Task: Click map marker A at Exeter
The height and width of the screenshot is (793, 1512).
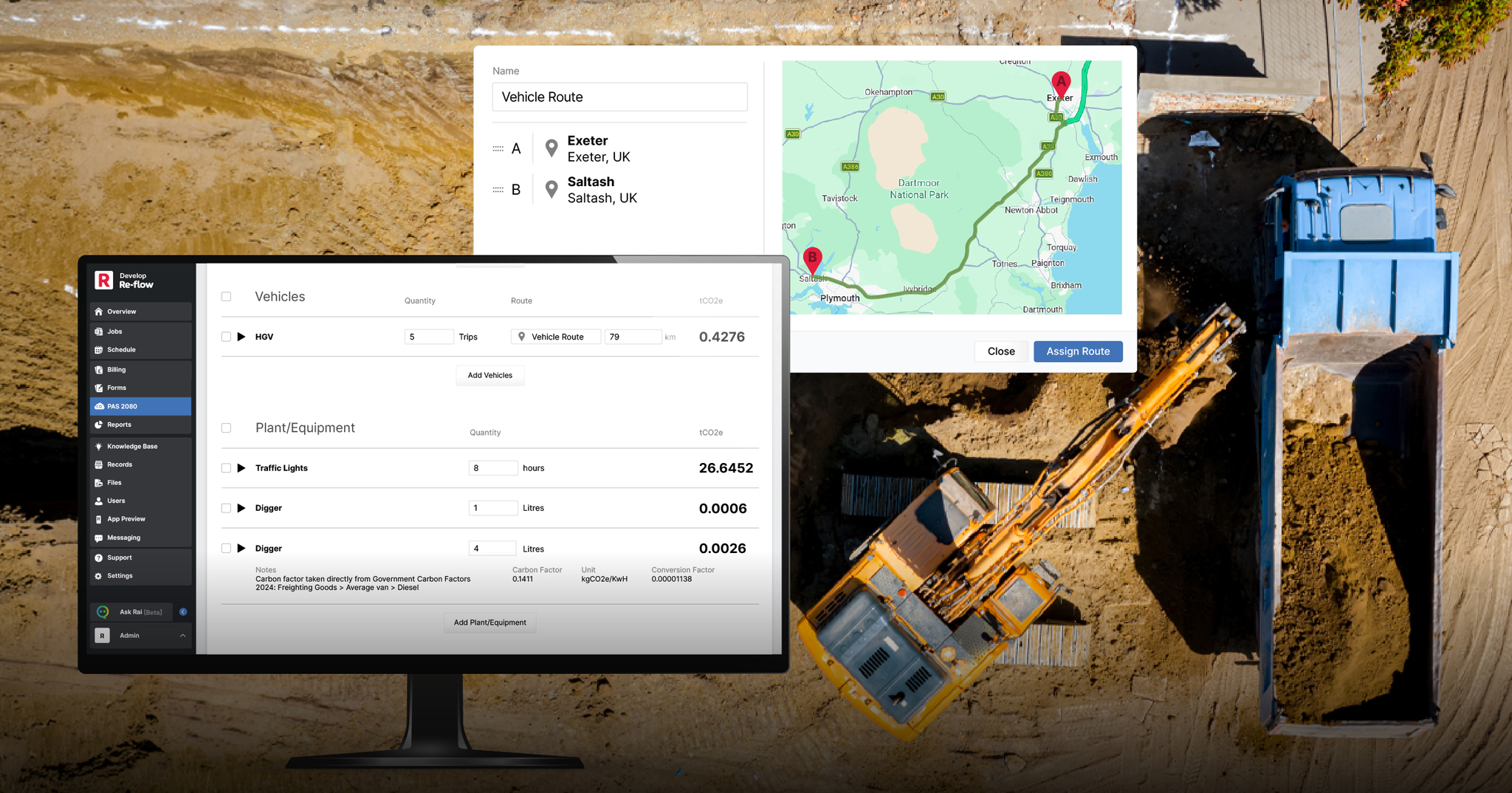Action: tap(1061, 85)
